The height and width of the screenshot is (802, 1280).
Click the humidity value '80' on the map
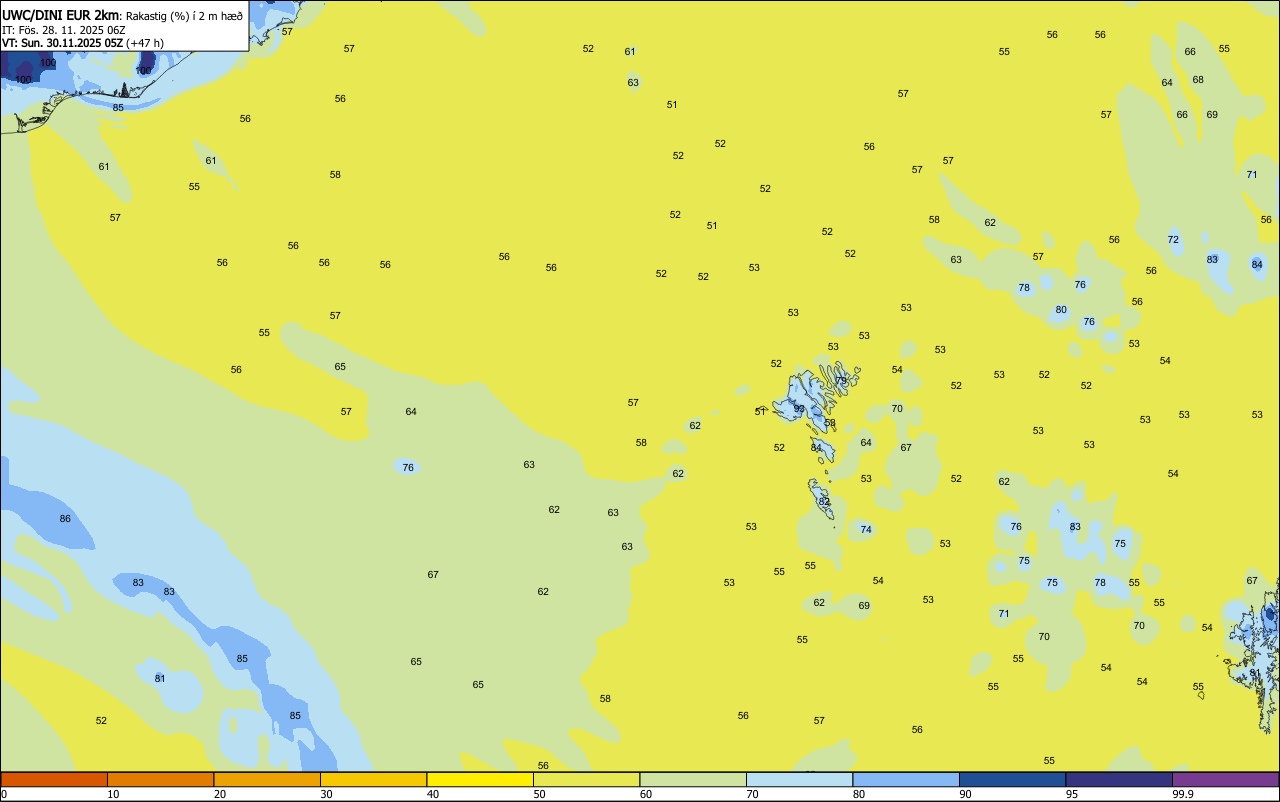[x=1061, y=310]
